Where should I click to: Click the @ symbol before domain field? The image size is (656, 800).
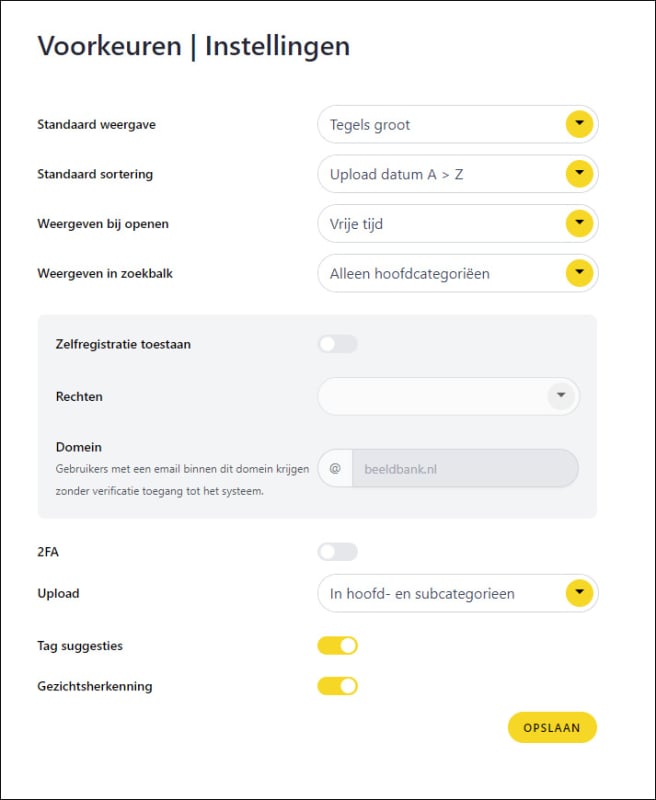tap(335, 468)
